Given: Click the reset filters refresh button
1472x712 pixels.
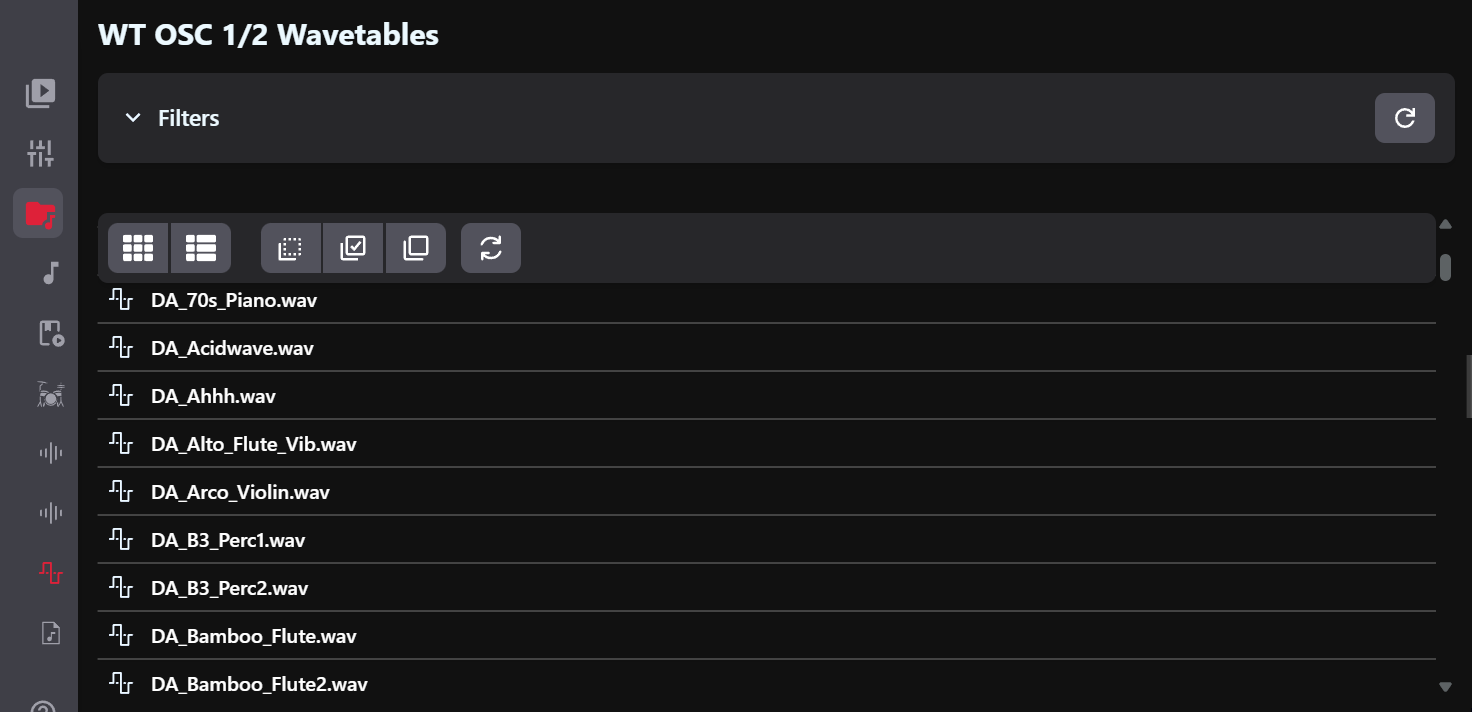Looking at the screenshot, I should click(x=1404, y=118).
